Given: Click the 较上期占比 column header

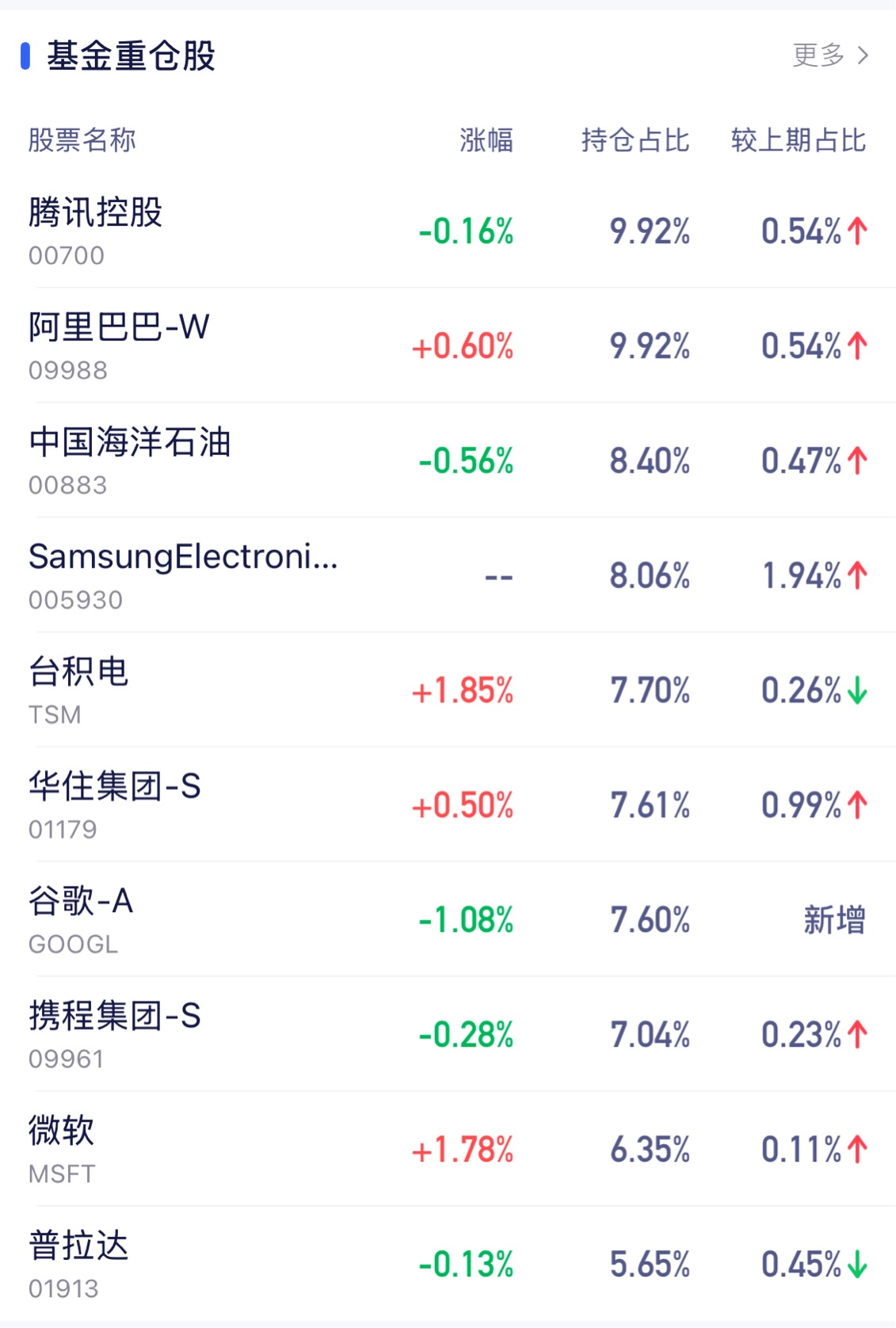Looking at the screenshot, I should pyautogui.click(x=798, y=140).
